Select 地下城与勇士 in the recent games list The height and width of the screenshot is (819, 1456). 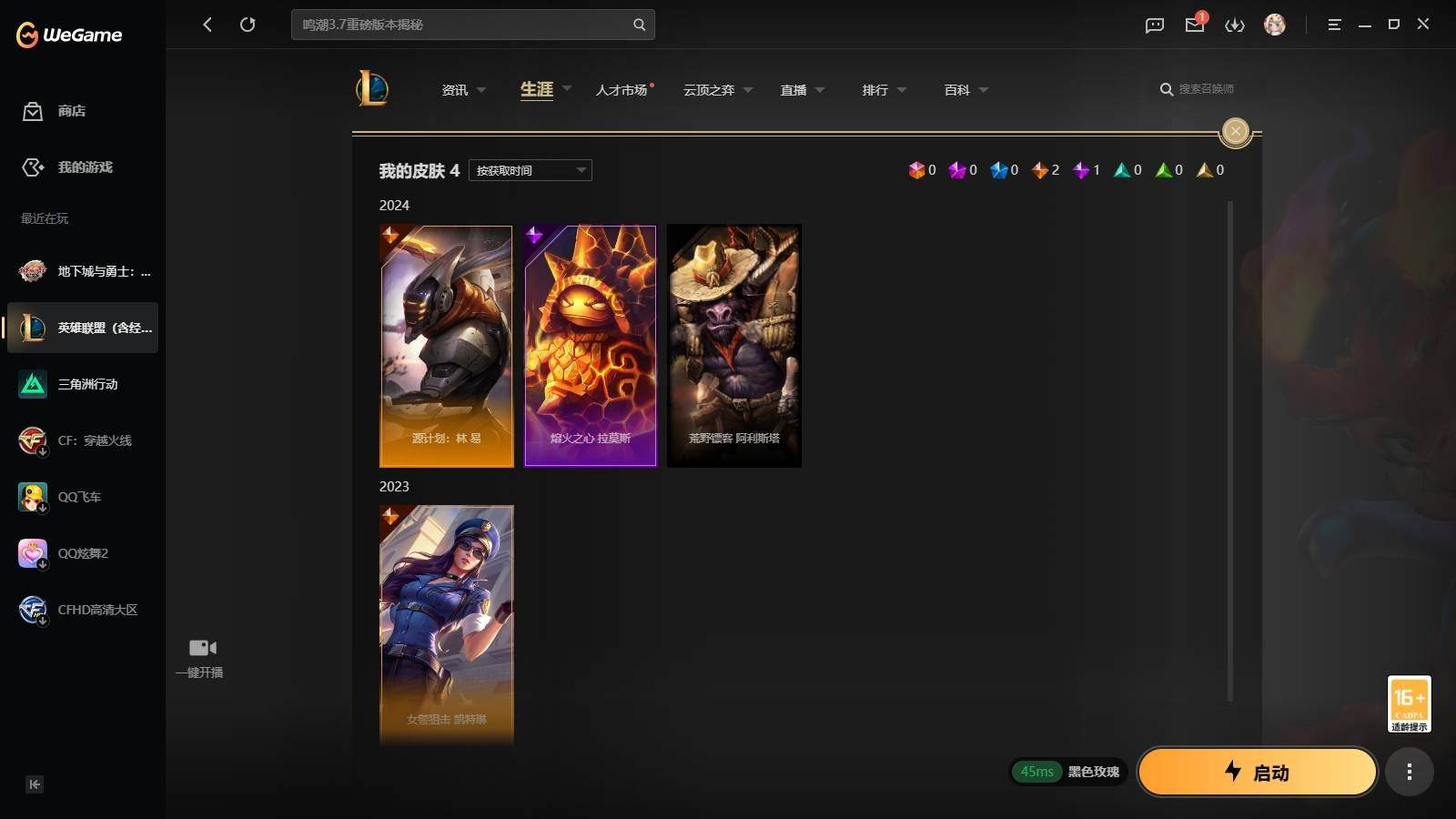coord(83,271)
